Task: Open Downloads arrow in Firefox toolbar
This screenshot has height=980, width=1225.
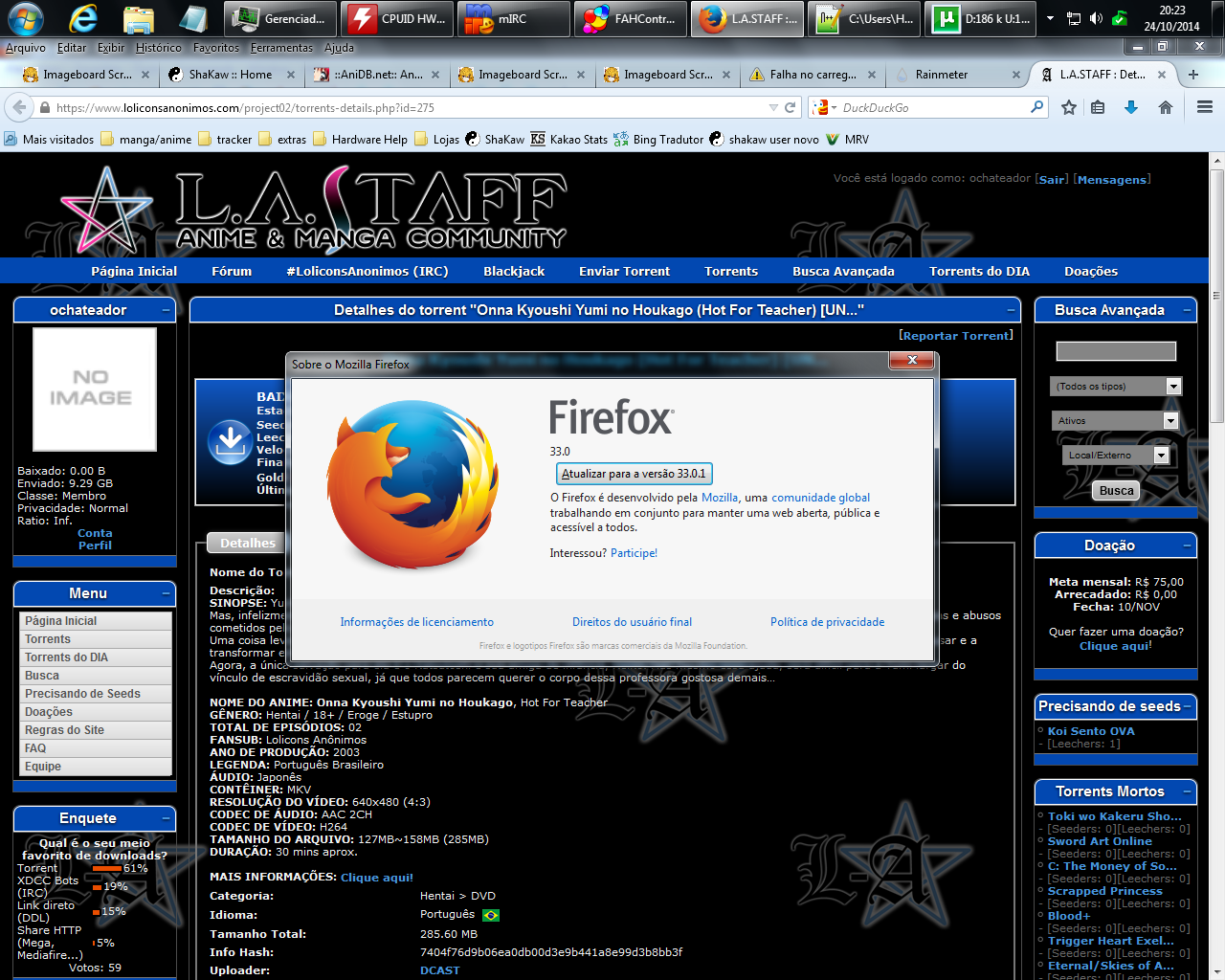Action: point(1131,107)
